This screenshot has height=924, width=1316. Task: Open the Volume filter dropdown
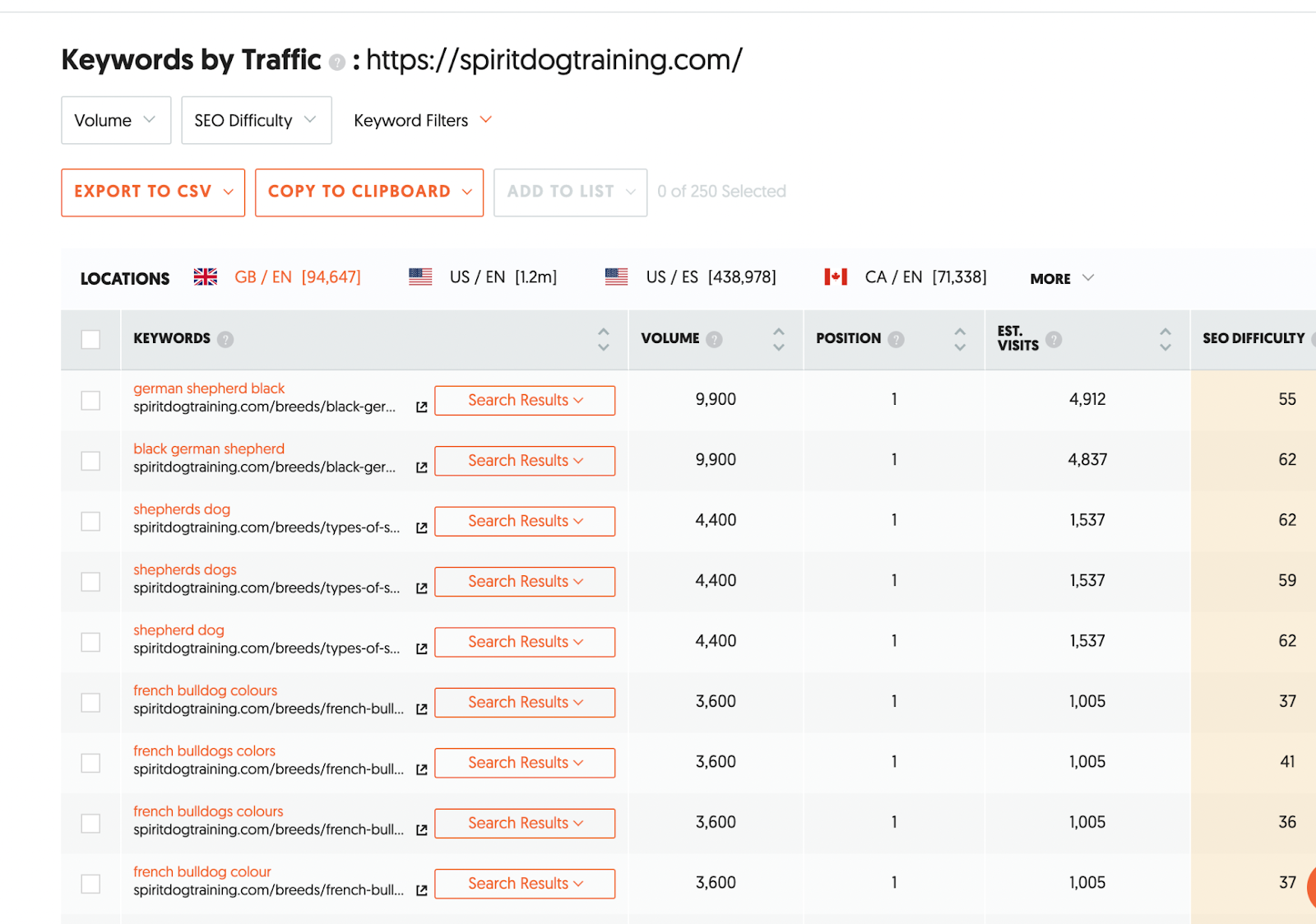[116, 120]
